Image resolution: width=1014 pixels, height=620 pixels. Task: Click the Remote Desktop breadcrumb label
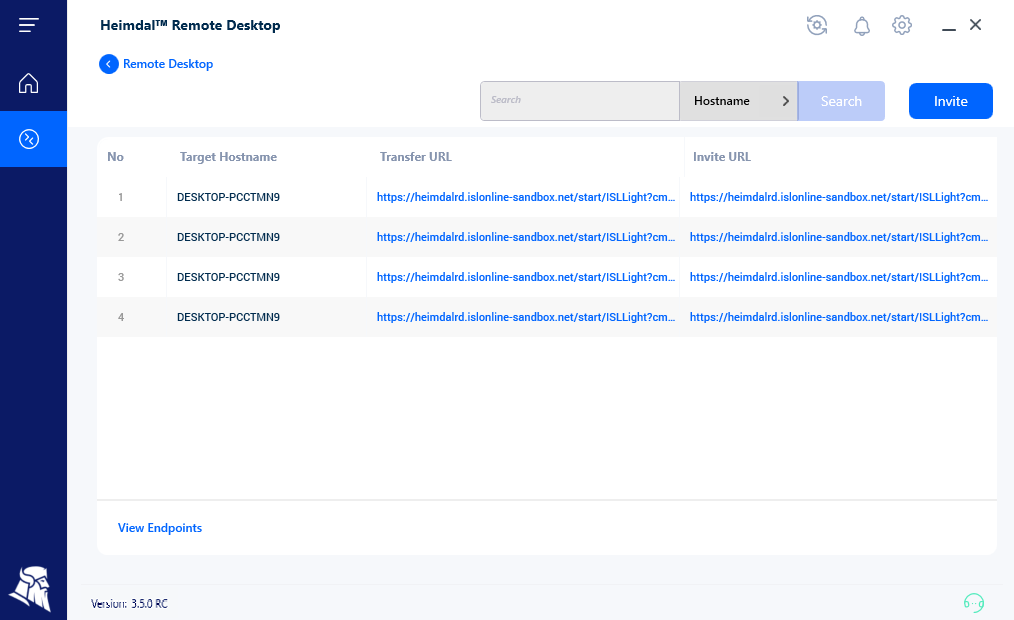click(x=166, y=63)
